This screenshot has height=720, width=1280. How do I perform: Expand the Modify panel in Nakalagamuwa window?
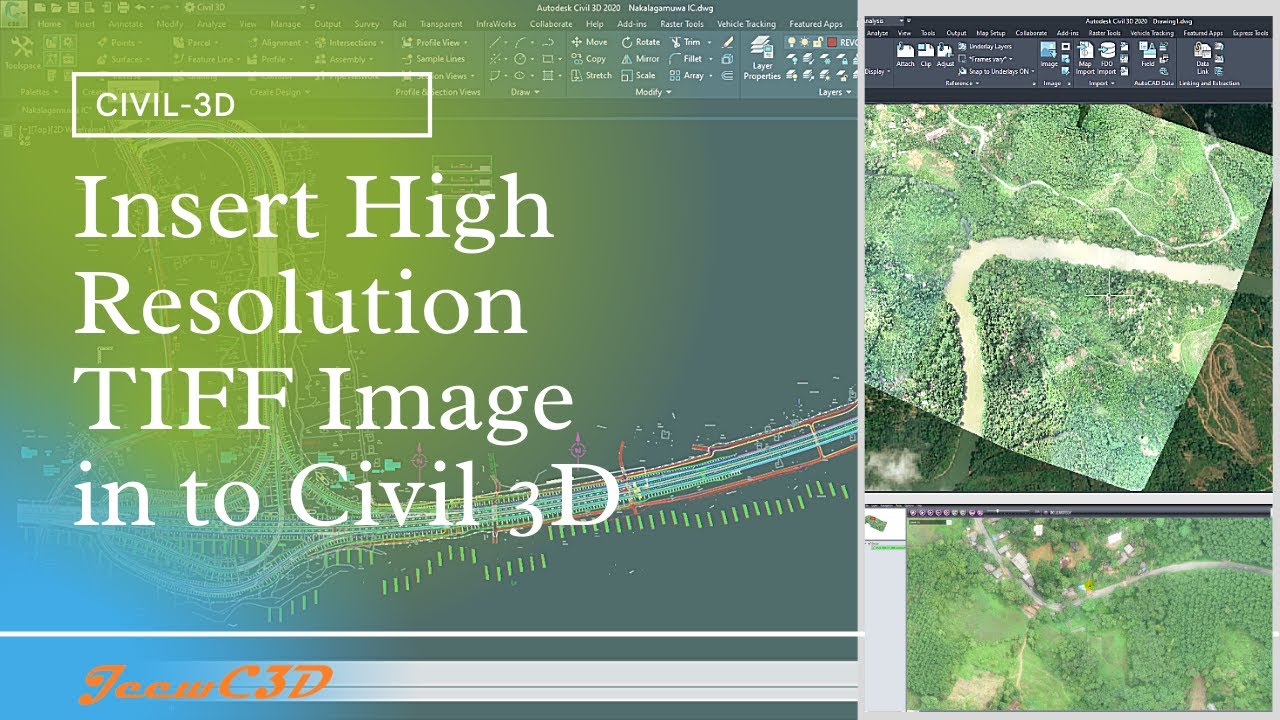(x=654, y=92)
